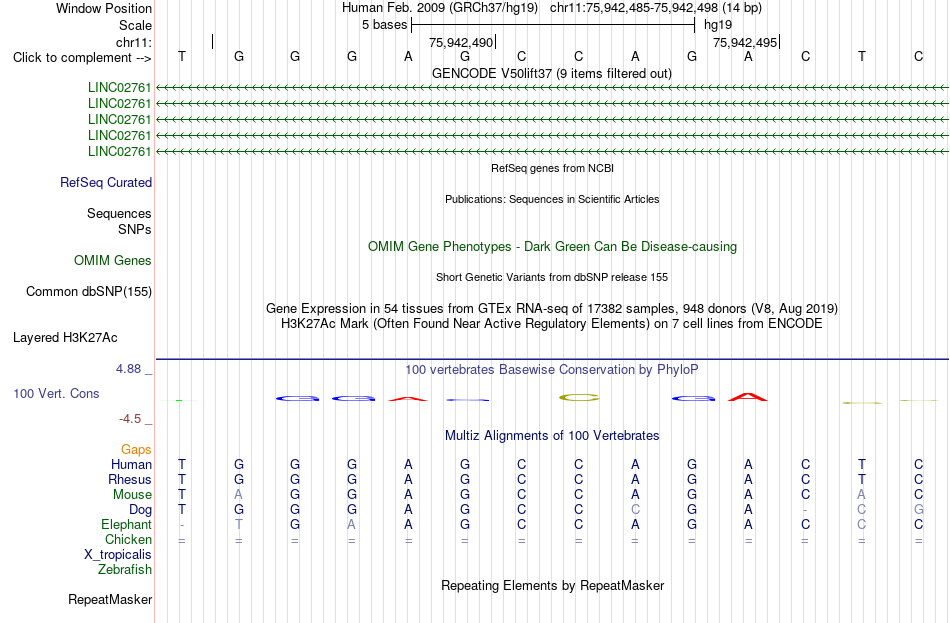950x623 pixels.
Task: Select the Sequences track label
Action: click(x=119, y=213)
